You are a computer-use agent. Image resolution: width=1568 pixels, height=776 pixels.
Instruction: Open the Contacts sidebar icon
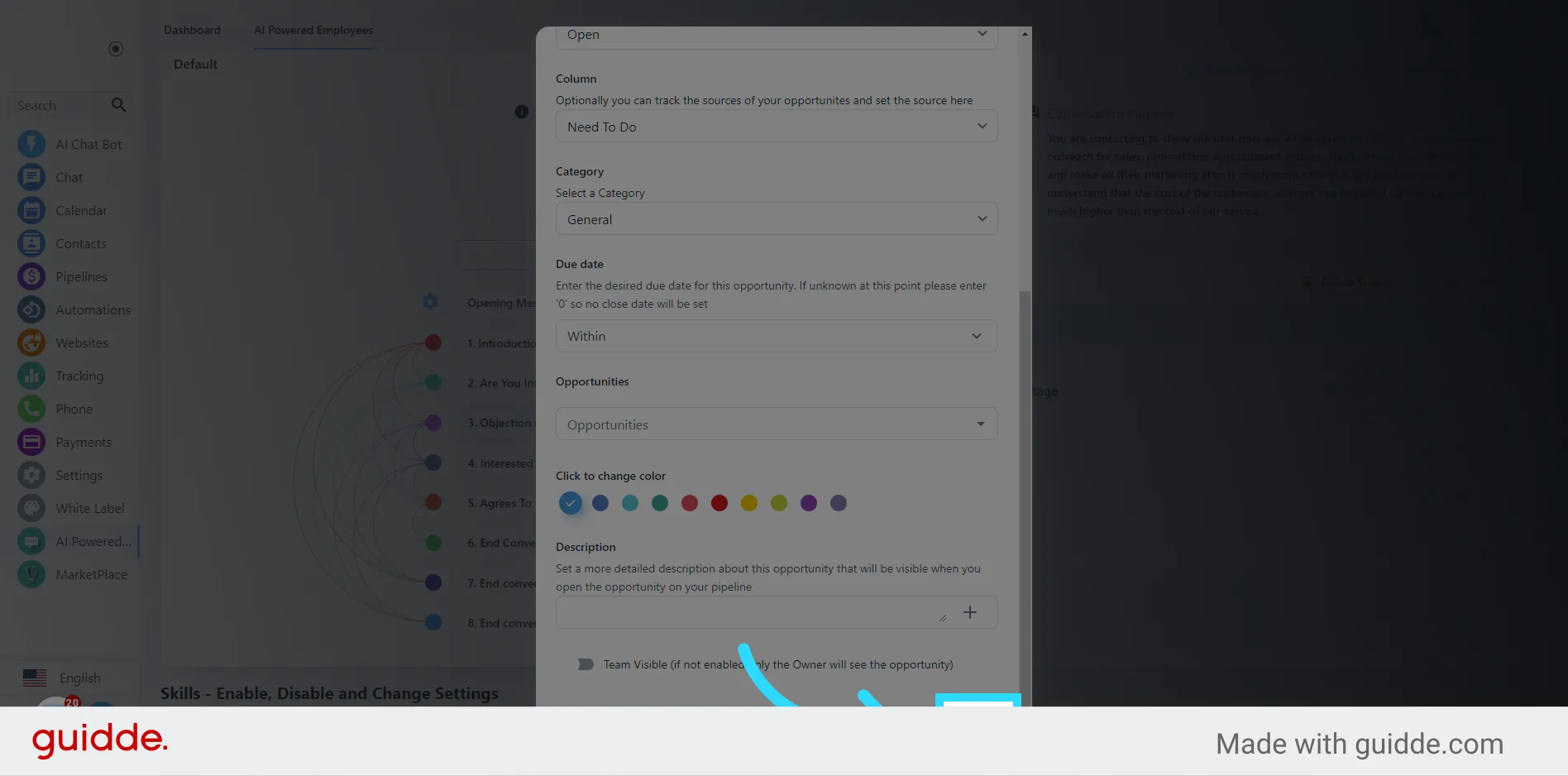(x=31, y=243)
